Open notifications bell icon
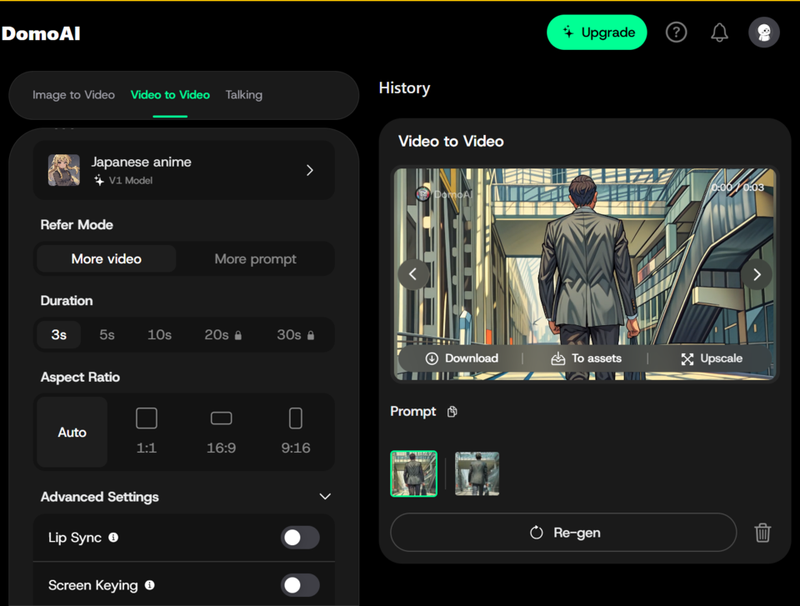 (x=719, y=33)
